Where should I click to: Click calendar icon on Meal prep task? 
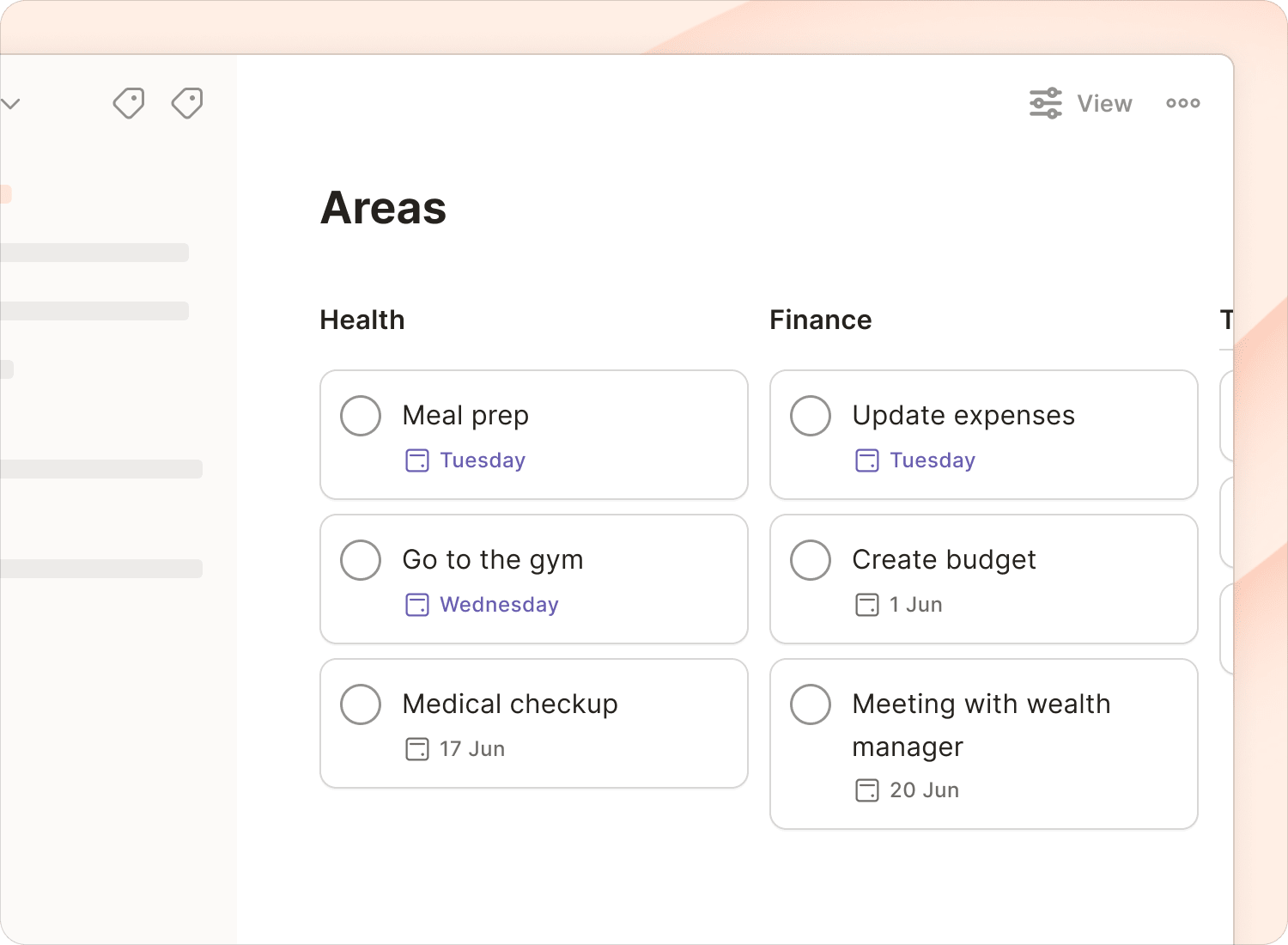tap(417, 460)
